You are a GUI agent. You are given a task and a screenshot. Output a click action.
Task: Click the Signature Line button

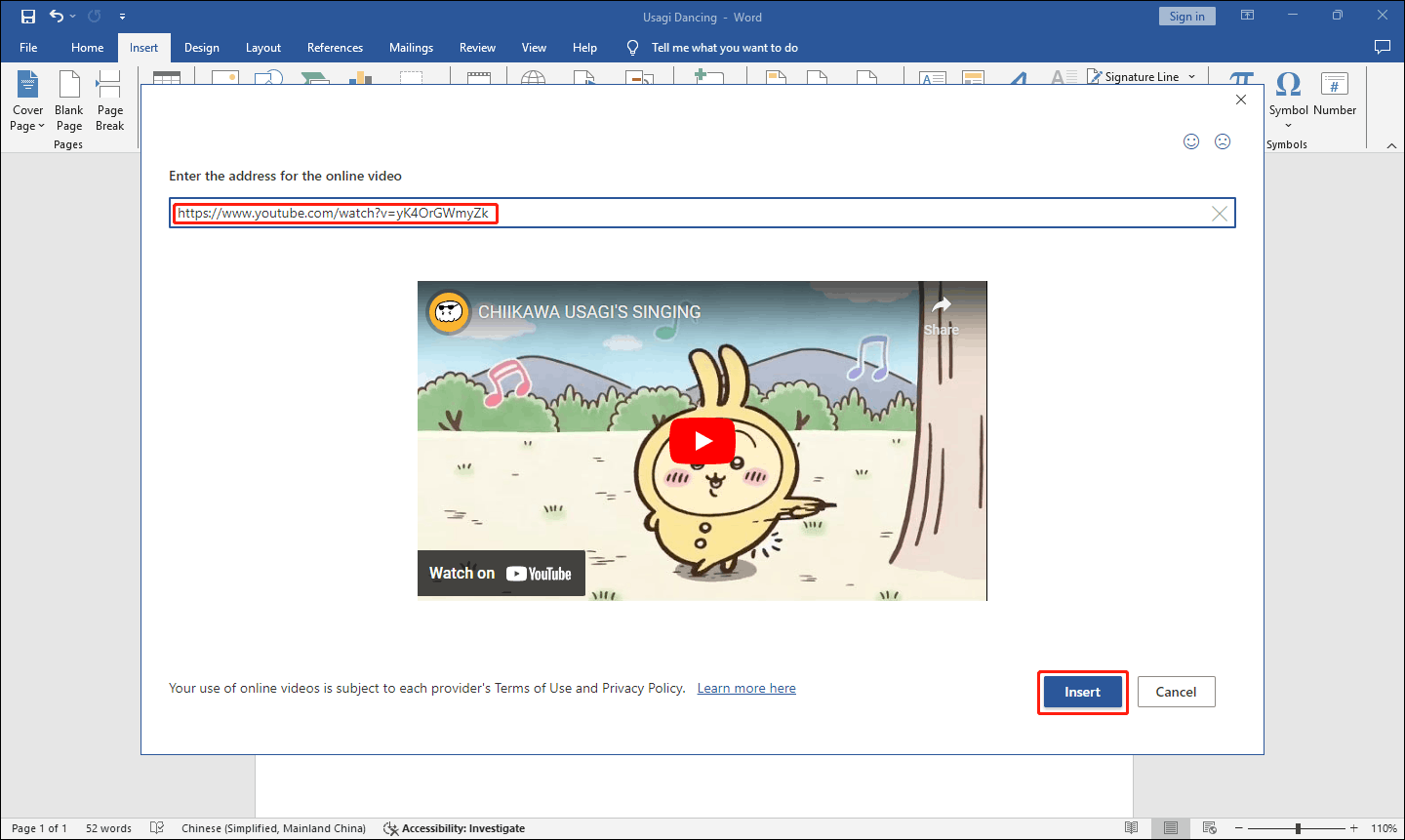click(1134, 77)
